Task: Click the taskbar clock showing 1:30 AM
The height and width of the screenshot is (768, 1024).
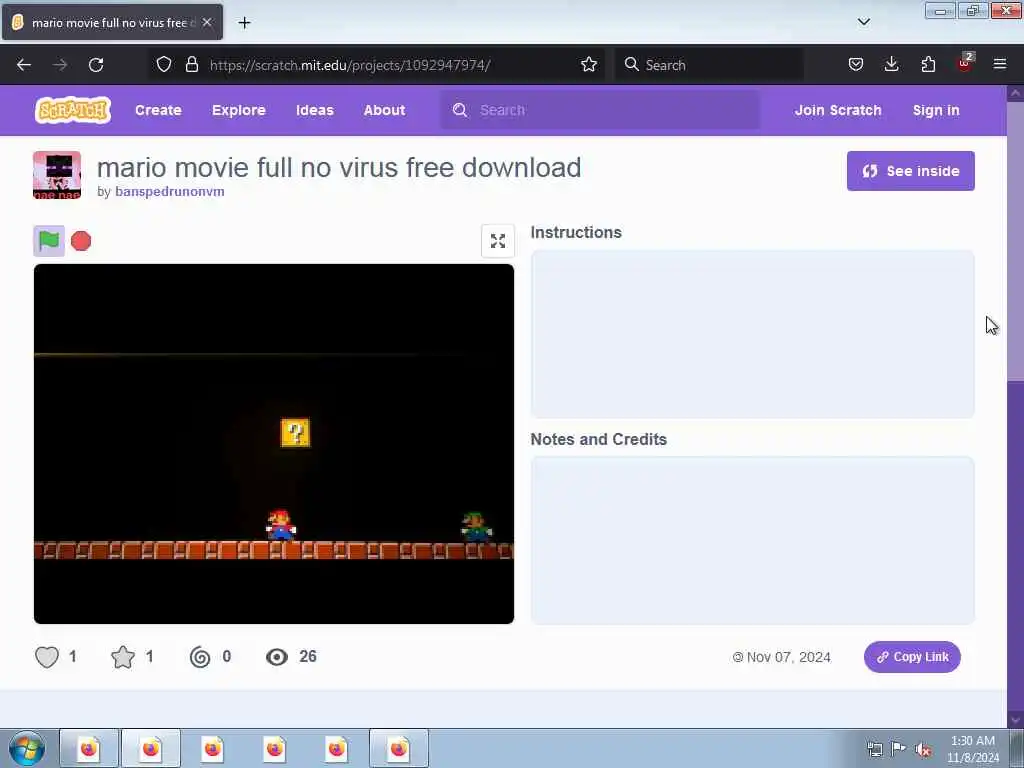Action: tap(973, 749)
